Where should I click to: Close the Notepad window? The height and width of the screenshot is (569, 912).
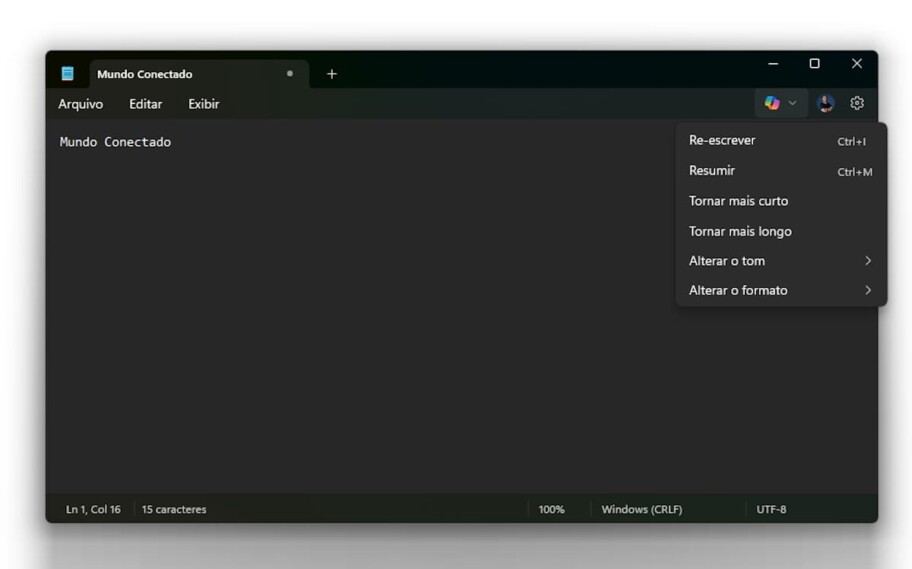click(x=857, y=63)
